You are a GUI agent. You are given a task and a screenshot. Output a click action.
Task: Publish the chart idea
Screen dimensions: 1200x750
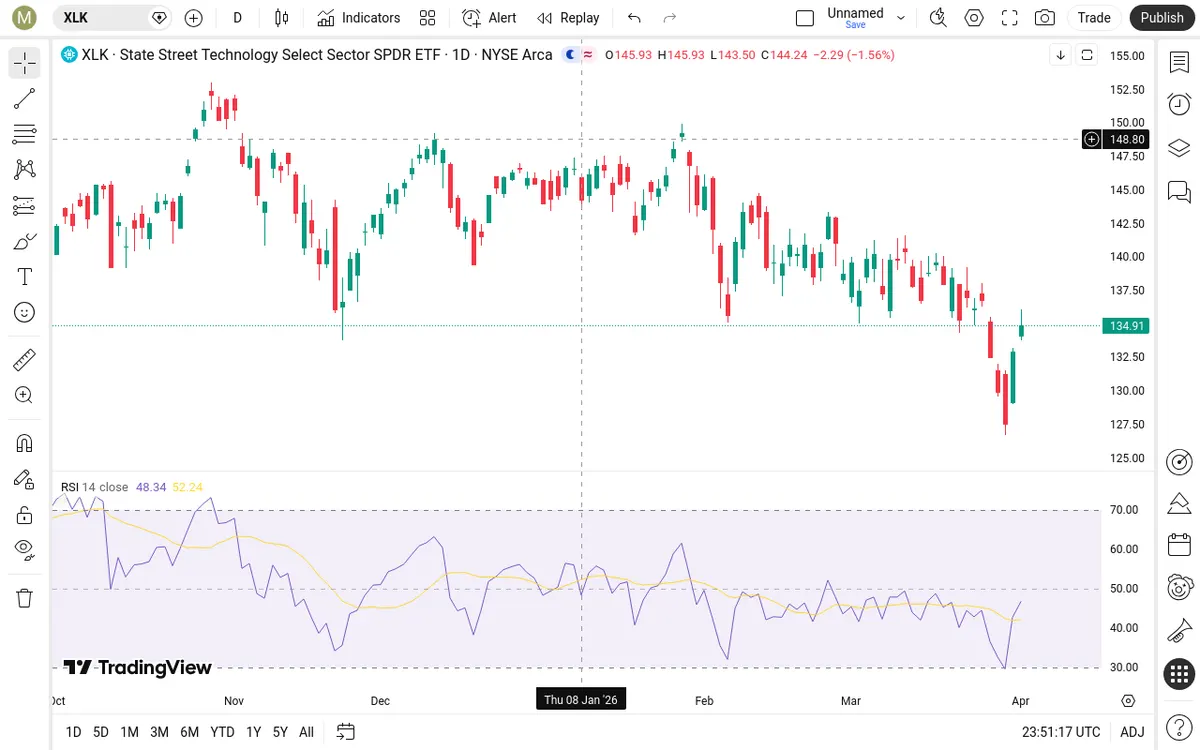pos(1162,18)
